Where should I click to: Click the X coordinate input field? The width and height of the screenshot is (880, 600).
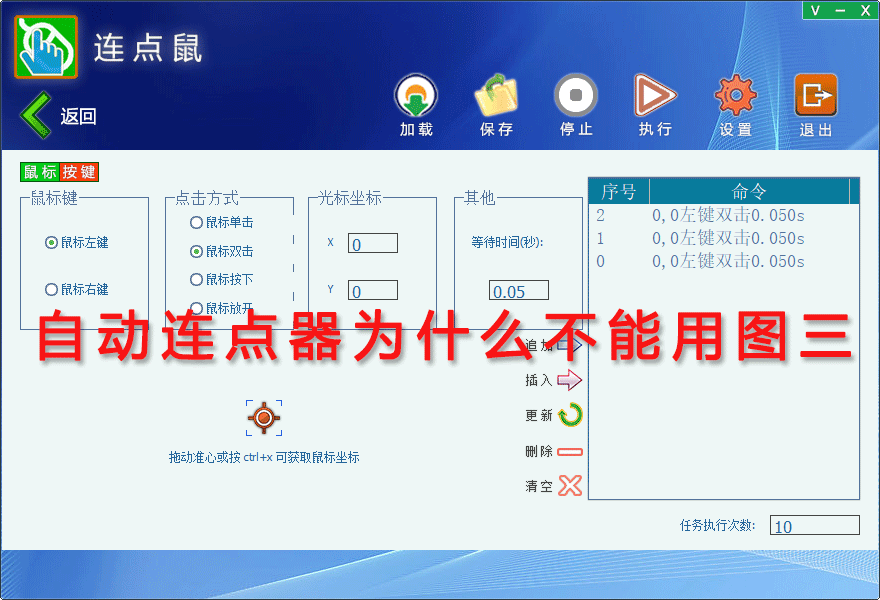tap(373, 244)
